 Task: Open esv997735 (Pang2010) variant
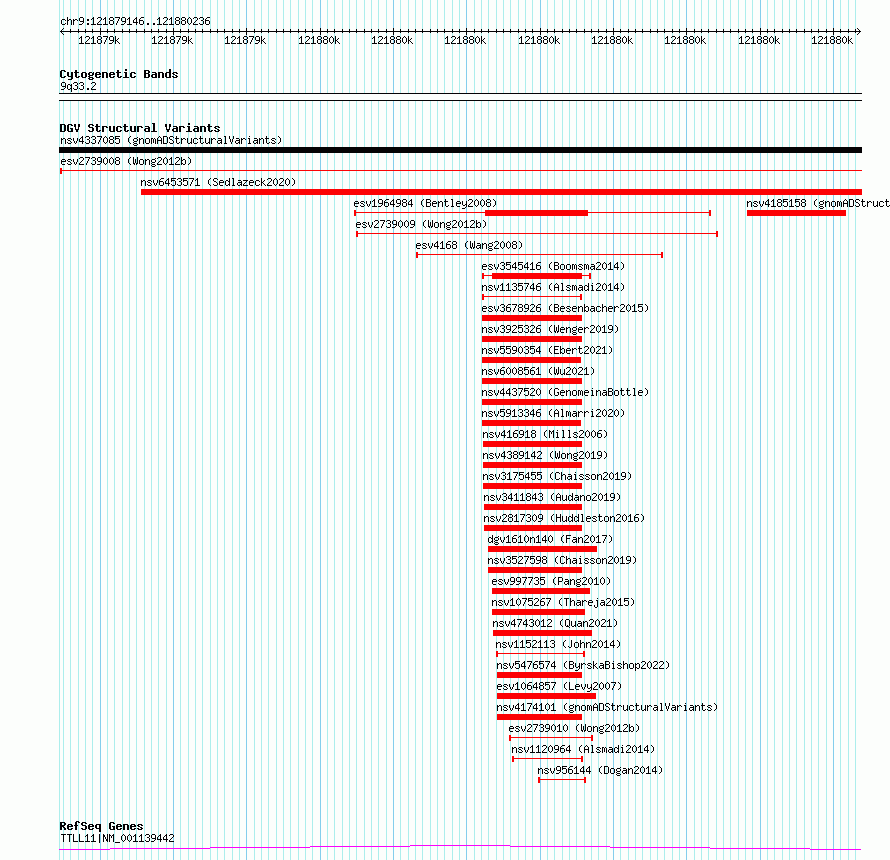coord(551,581)
